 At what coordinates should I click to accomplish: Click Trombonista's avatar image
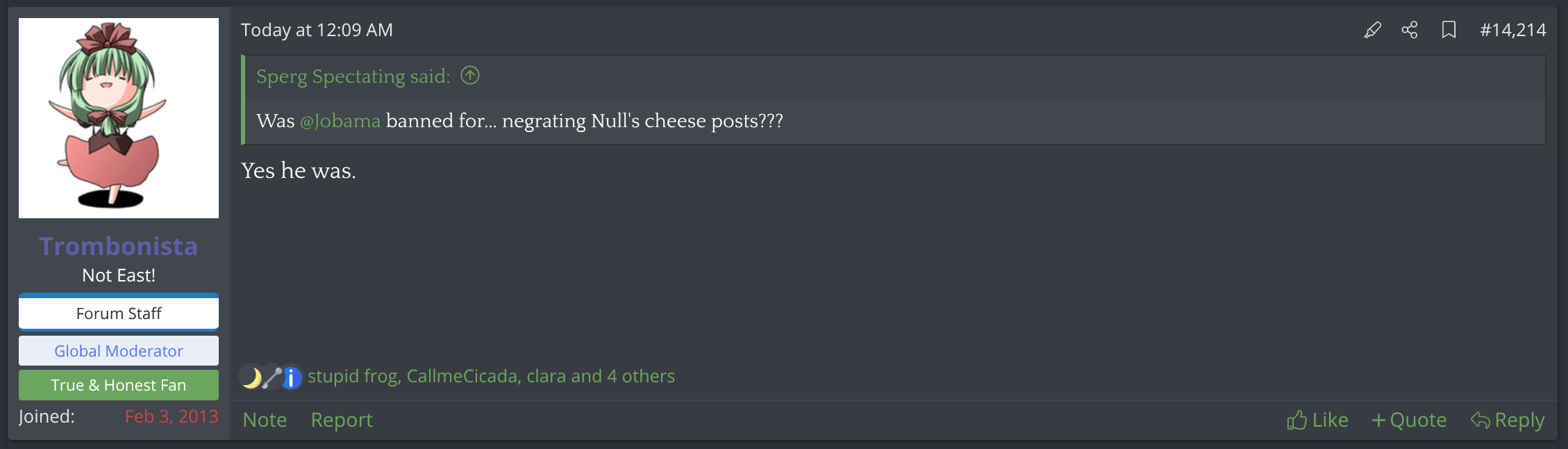coord(119,118)
